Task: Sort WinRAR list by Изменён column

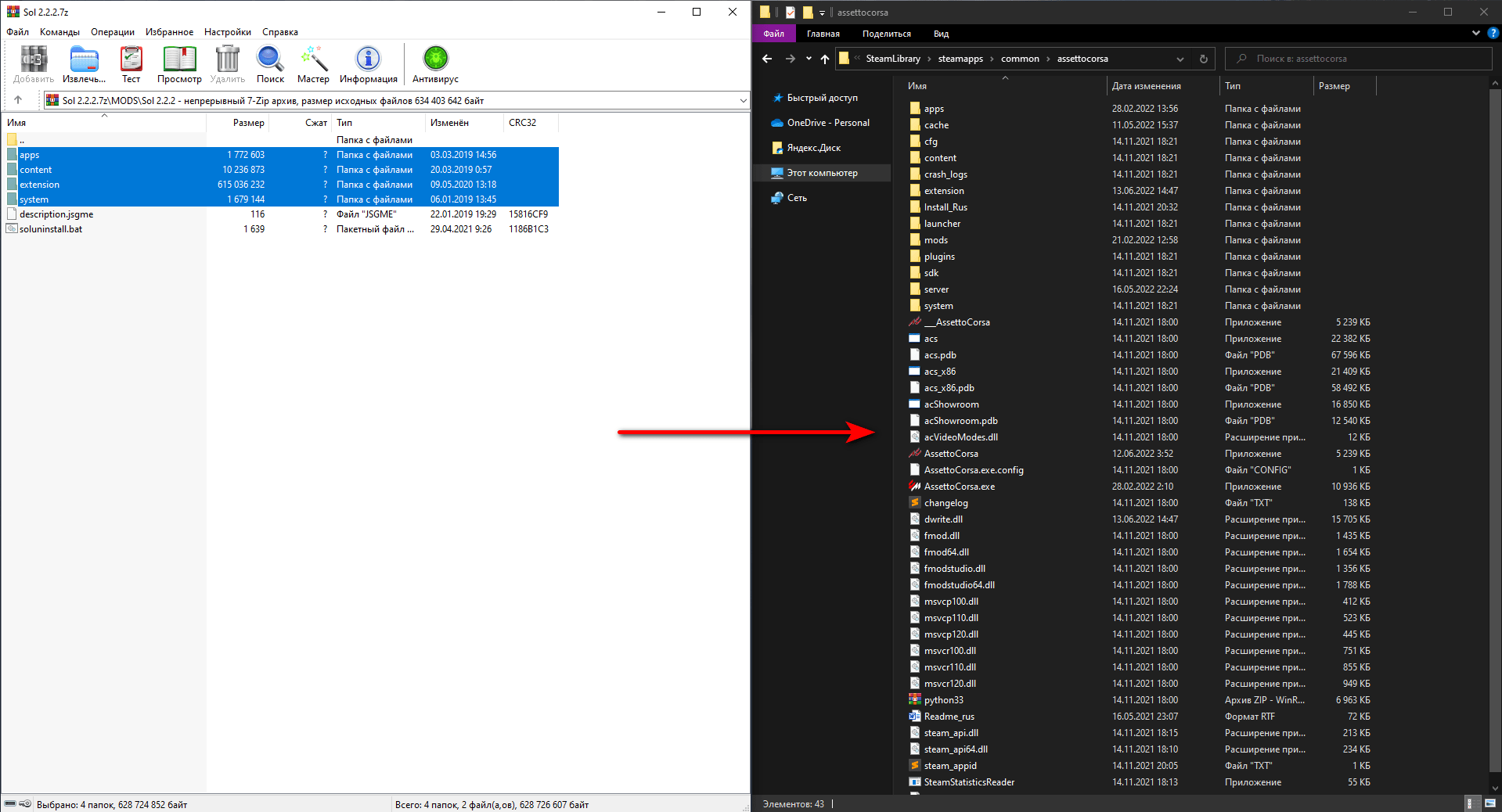Action: [x=464, y=123]
